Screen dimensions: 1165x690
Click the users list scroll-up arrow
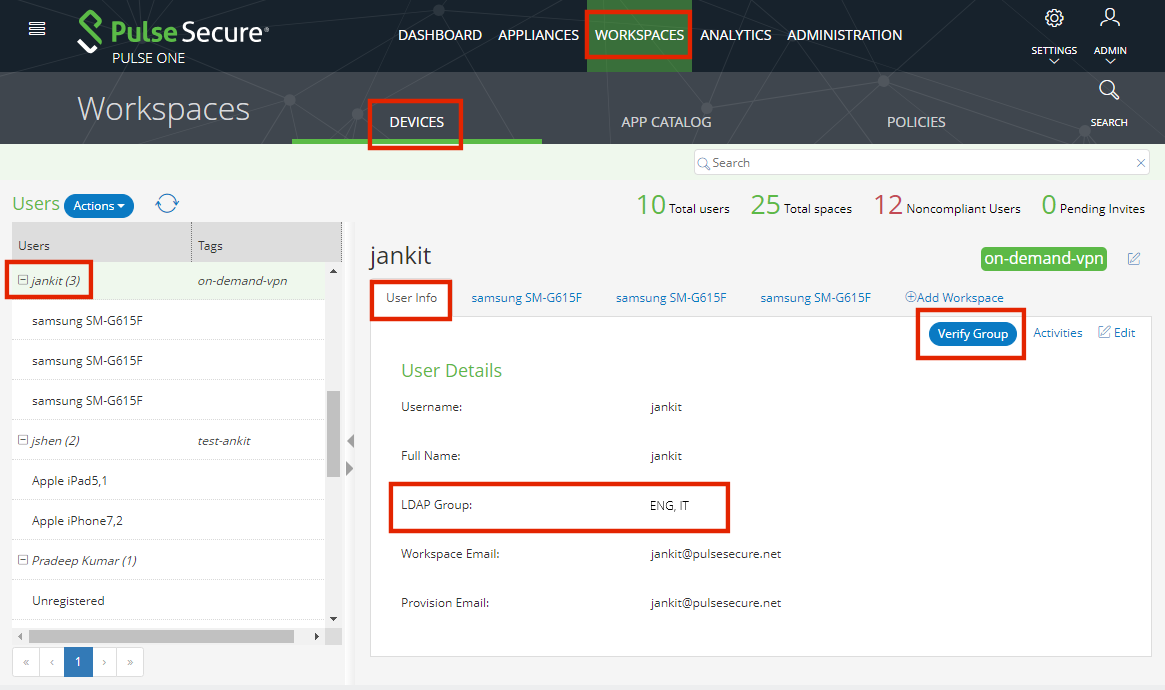334,271
